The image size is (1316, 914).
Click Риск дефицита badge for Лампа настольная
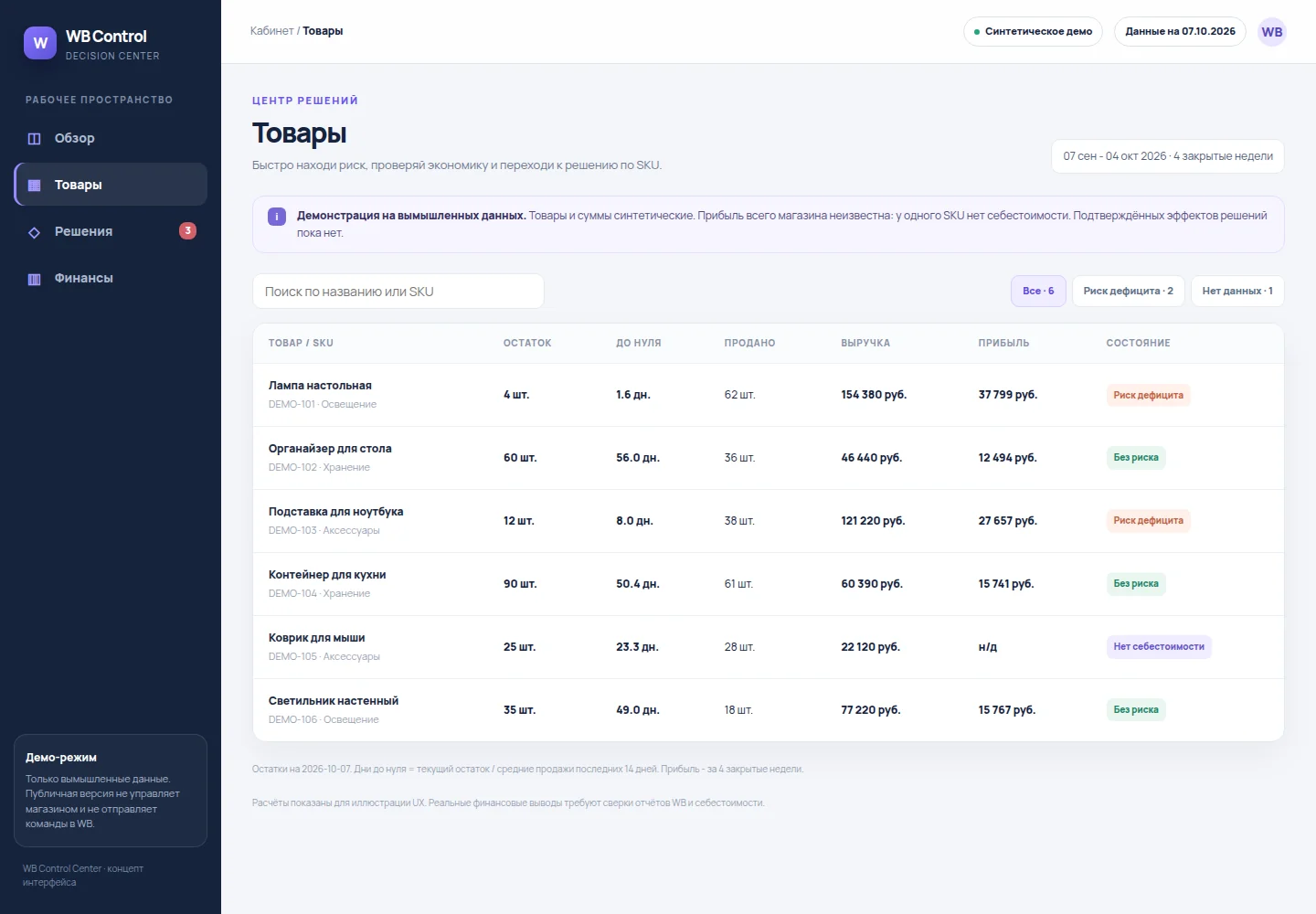coord(1148,395)
